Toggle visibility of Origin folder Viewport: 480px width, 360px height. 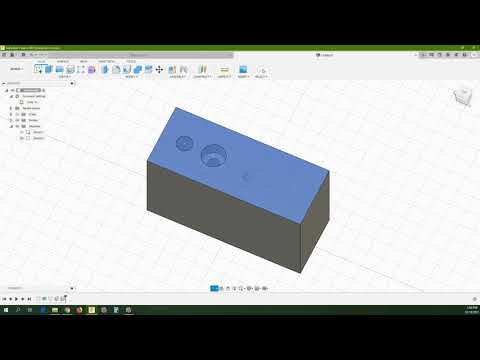point(17,114)
